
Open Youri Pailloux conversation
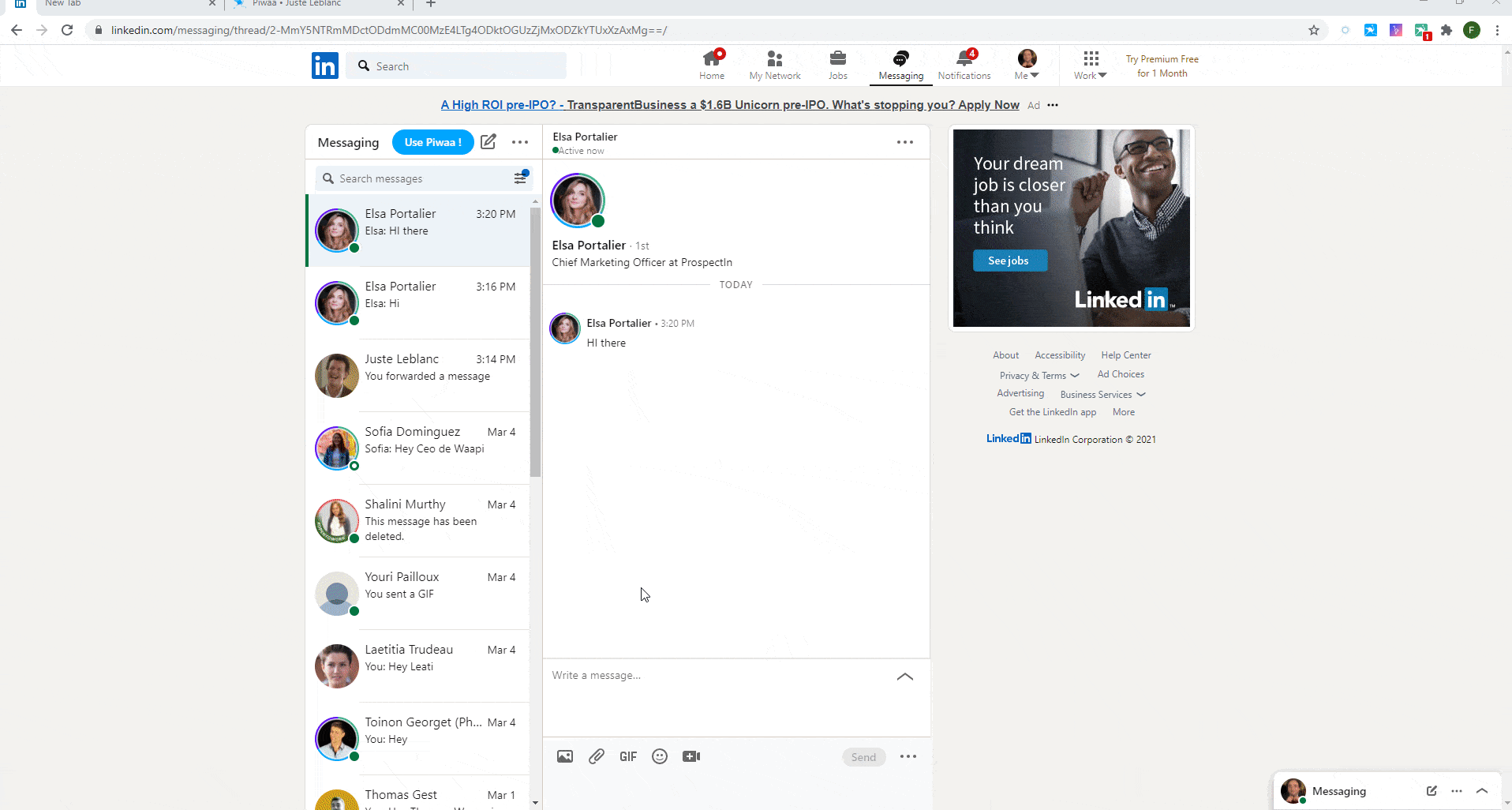pyautogui.click(x=418, y=593)
